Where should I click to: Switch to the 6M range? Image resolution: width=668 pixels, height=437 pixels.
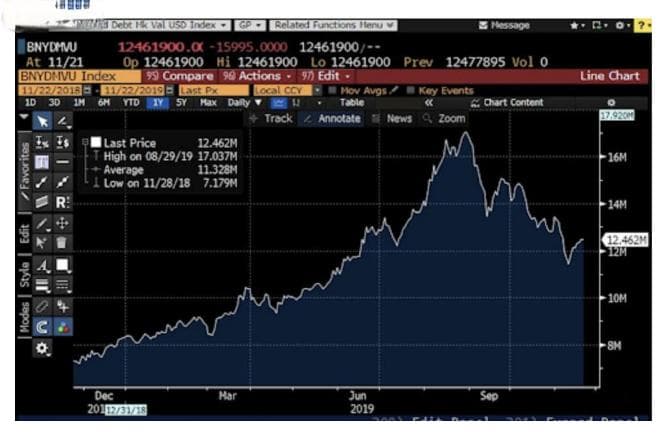[x=104, y=103]
